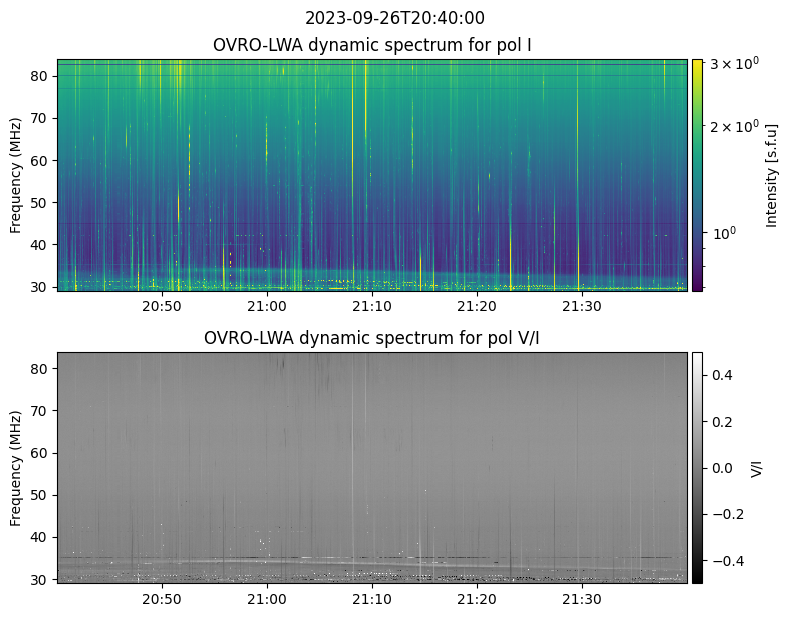Click the 21:00 time tick under pol I plot
789x617 pixels.
coord(267,306)
